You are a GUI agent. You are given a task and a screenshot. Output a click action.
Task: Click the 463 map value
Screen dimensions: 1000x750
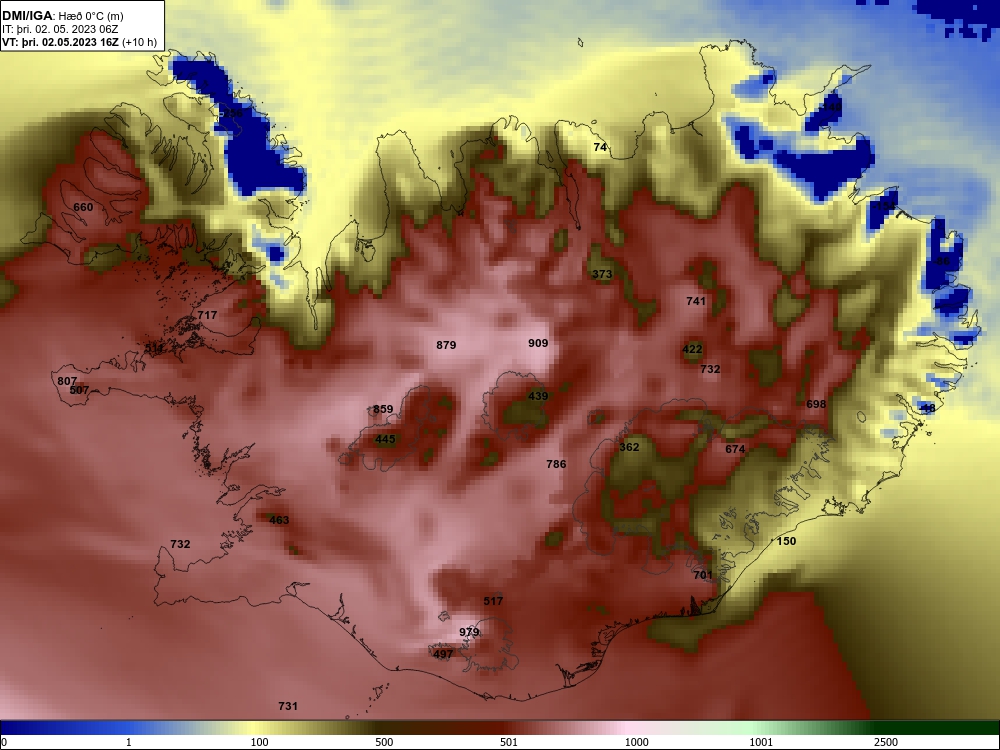[279, 520]
